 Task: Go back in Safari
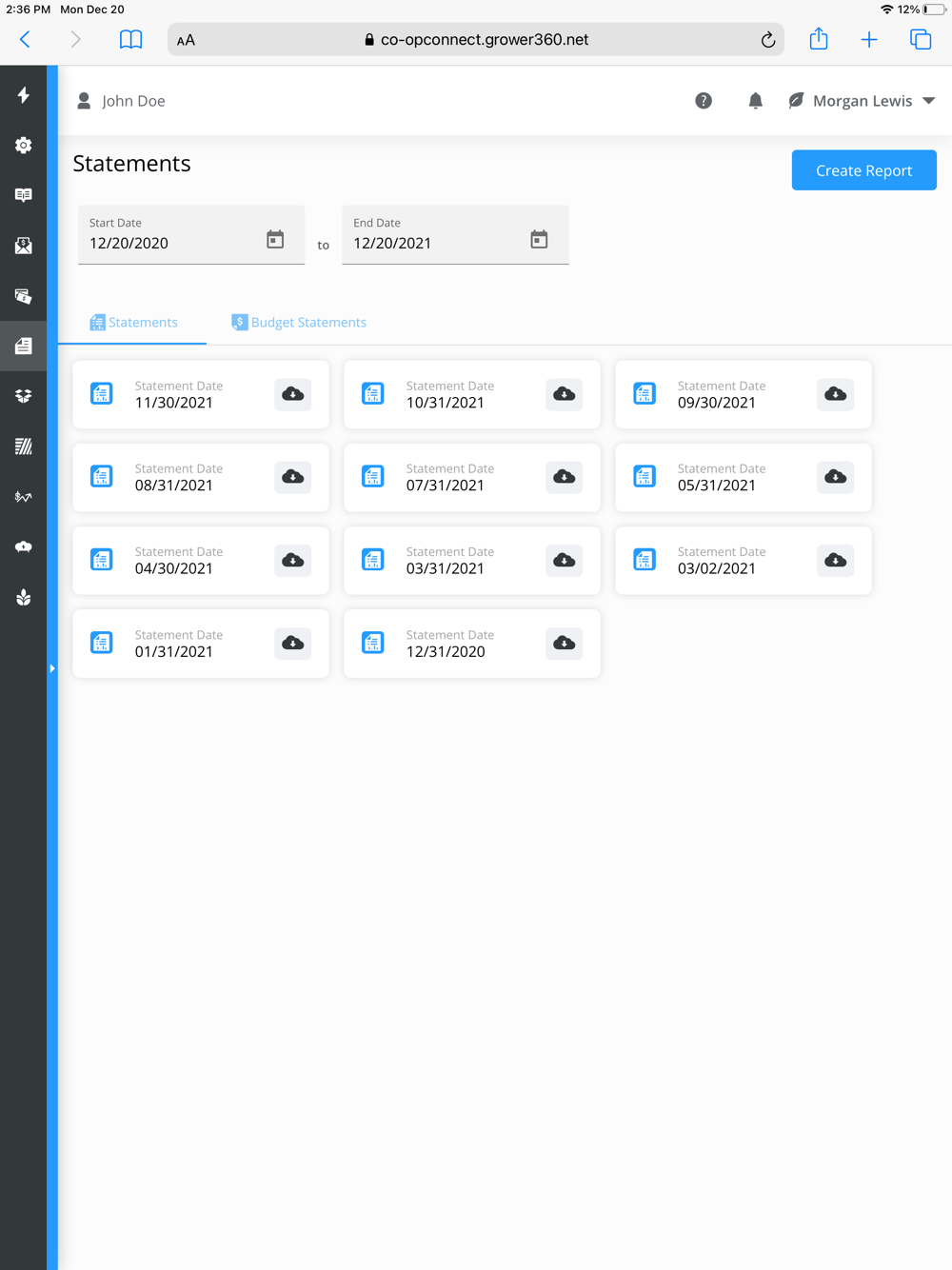coord(26,40)
